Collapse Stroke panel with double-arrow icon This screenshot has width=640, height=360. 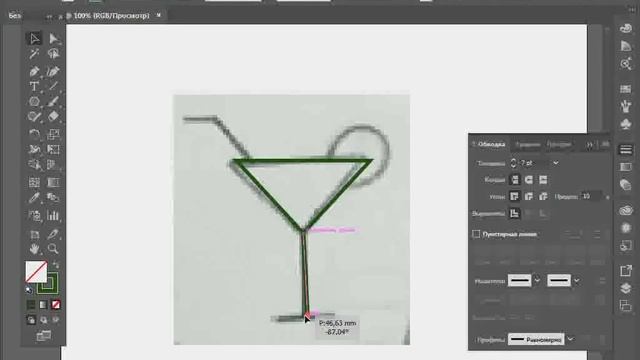pyautogui.click(x=589, y=144)
